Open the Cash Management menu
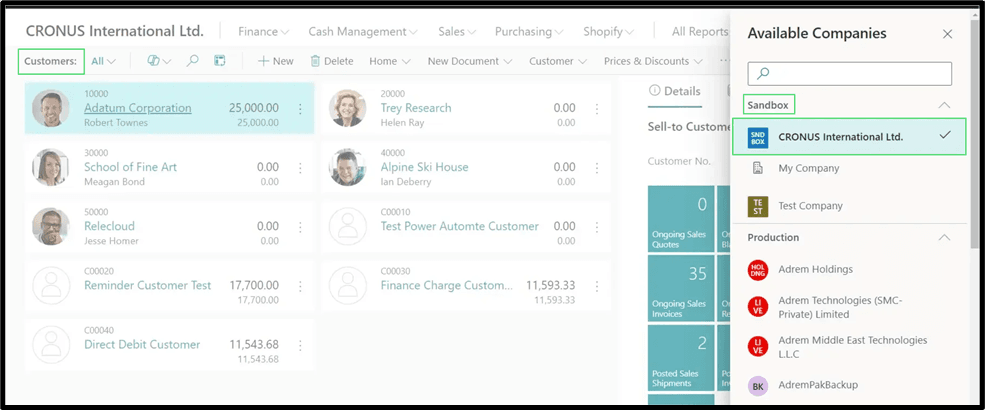 point(363,32)
